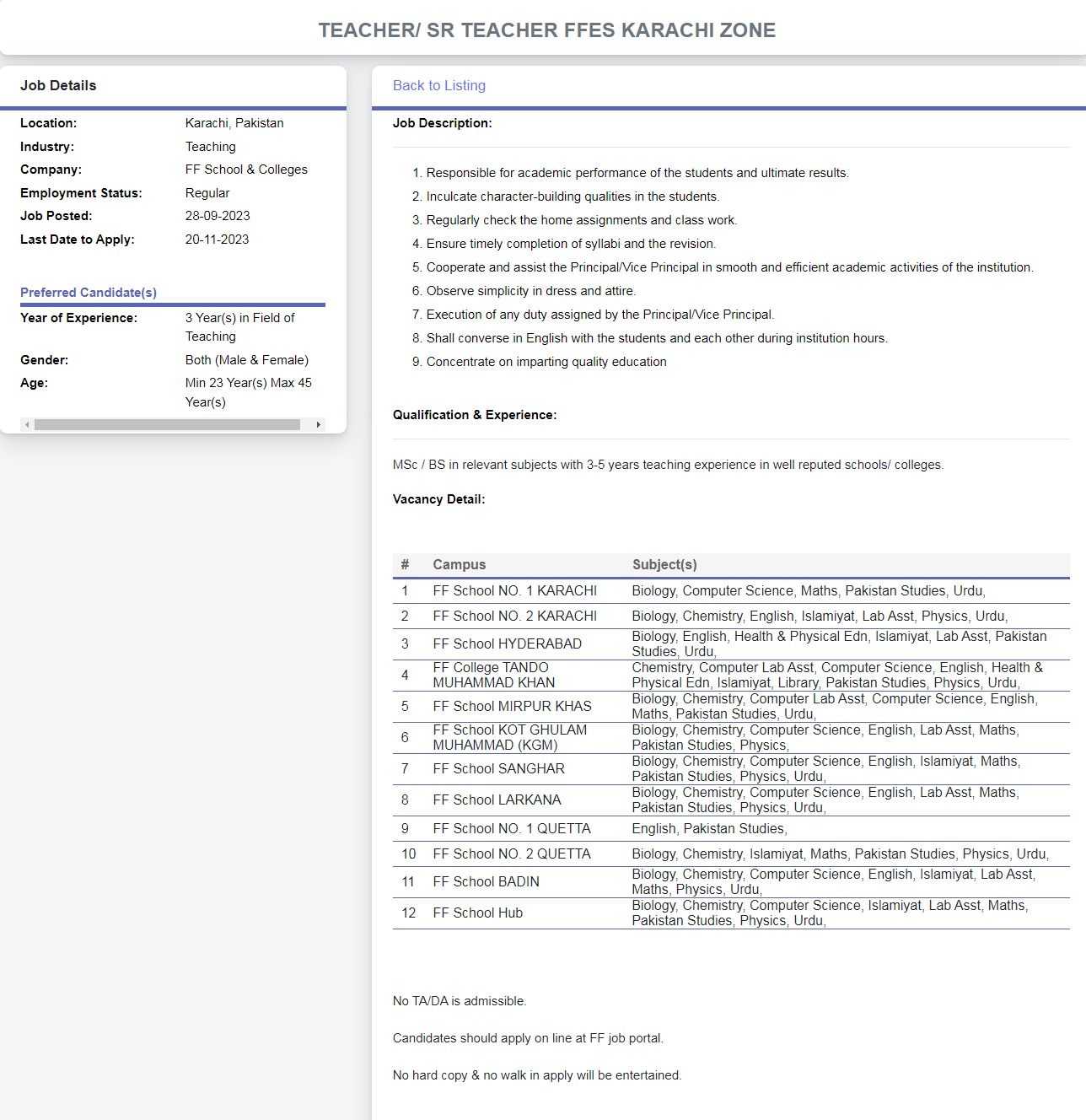
Task: Select the FF School MIRPUR KHAS row
Action: [x=512, y=707]
